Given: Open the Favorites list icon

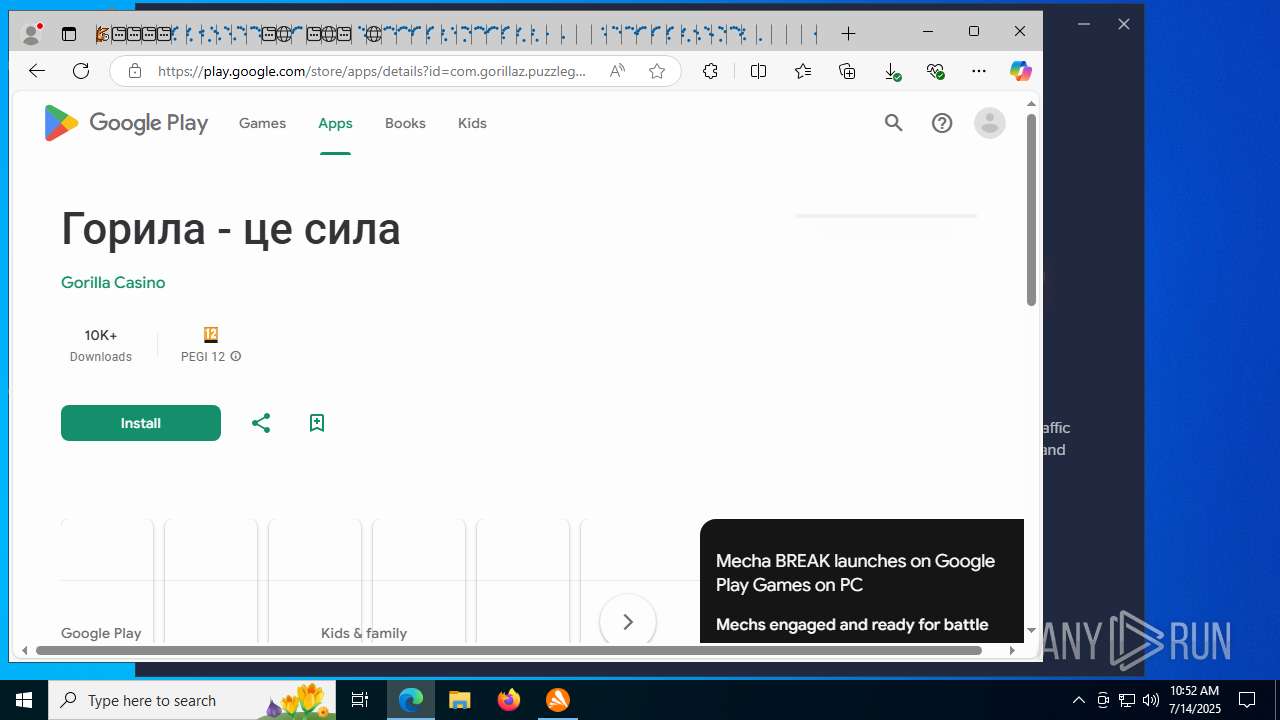Looking at the screenshot, I should [x=803, y=71].
